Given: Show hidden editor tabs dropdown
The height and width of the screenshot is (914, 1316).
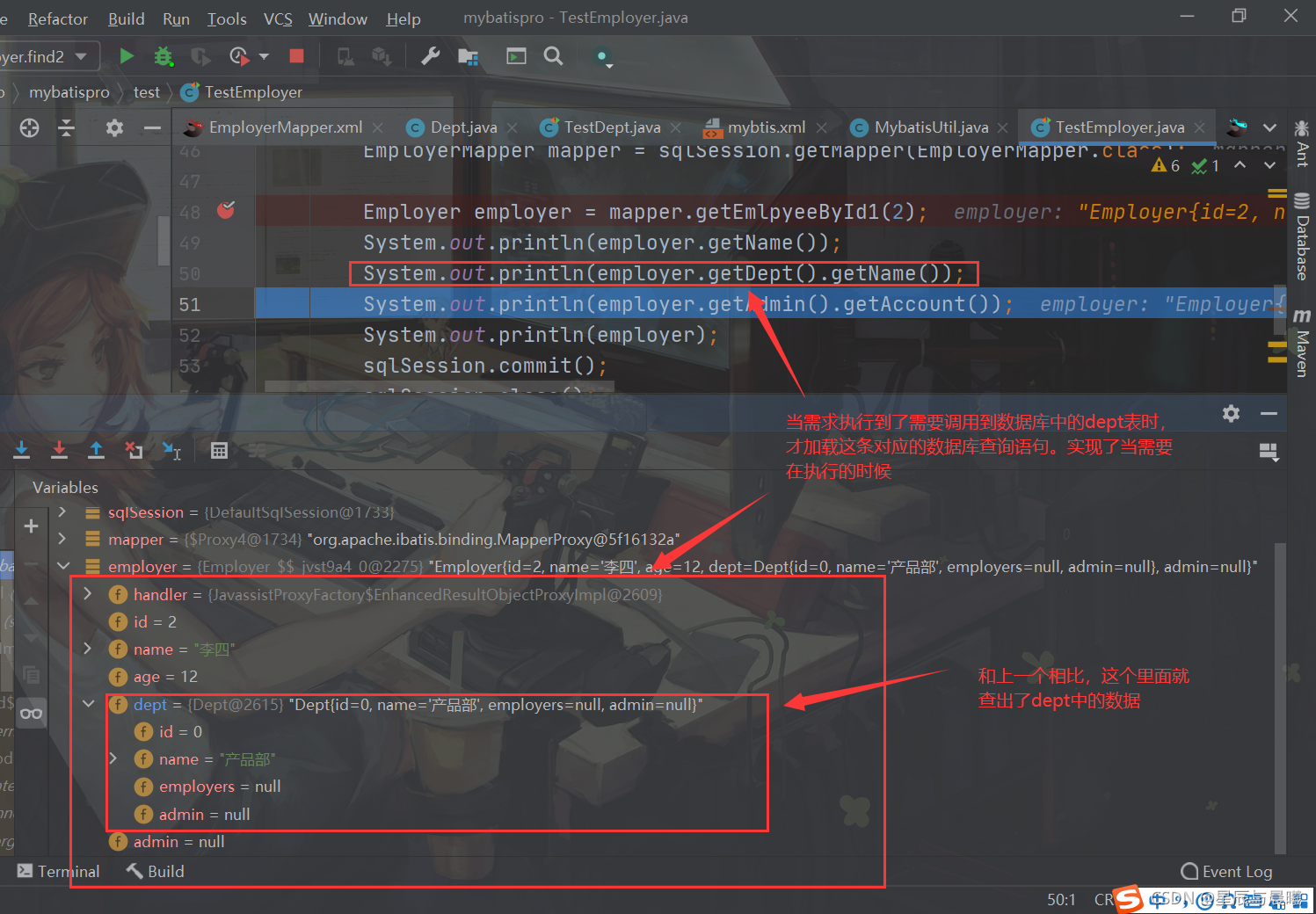Looking at the screenshot, I should tap(1269, 127).
